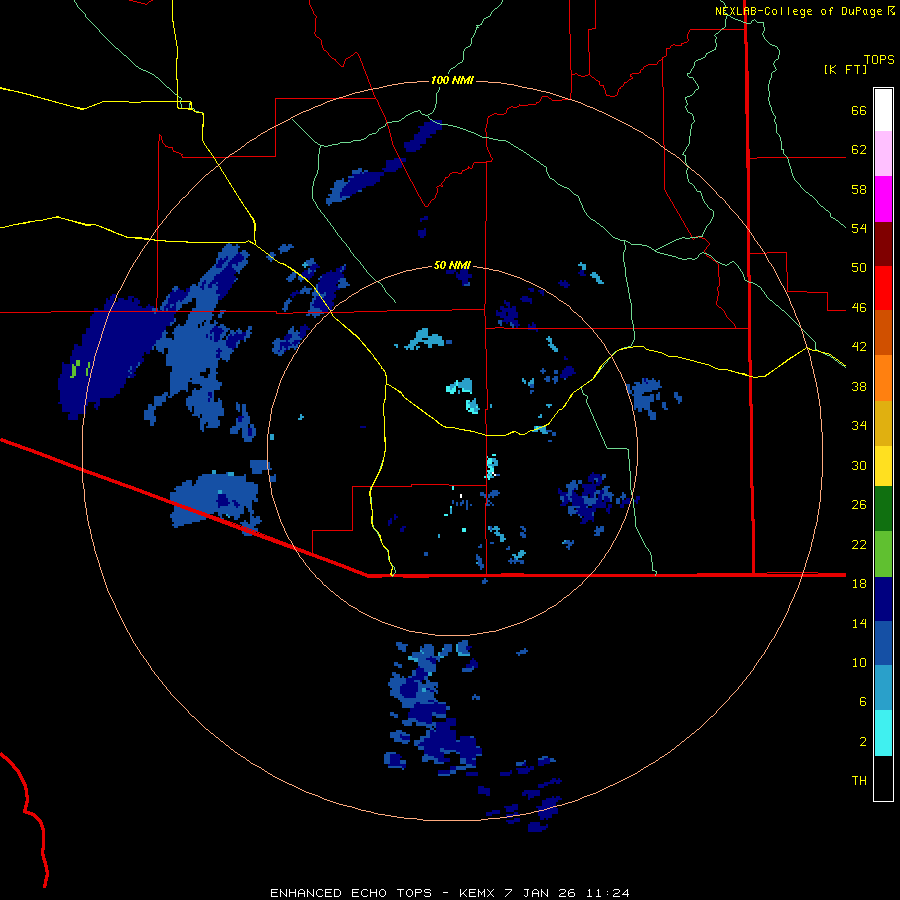Click the dark orange 46 kft legend swatch
Viewport: 900px width, 900px height.
[x=883, y=332]
